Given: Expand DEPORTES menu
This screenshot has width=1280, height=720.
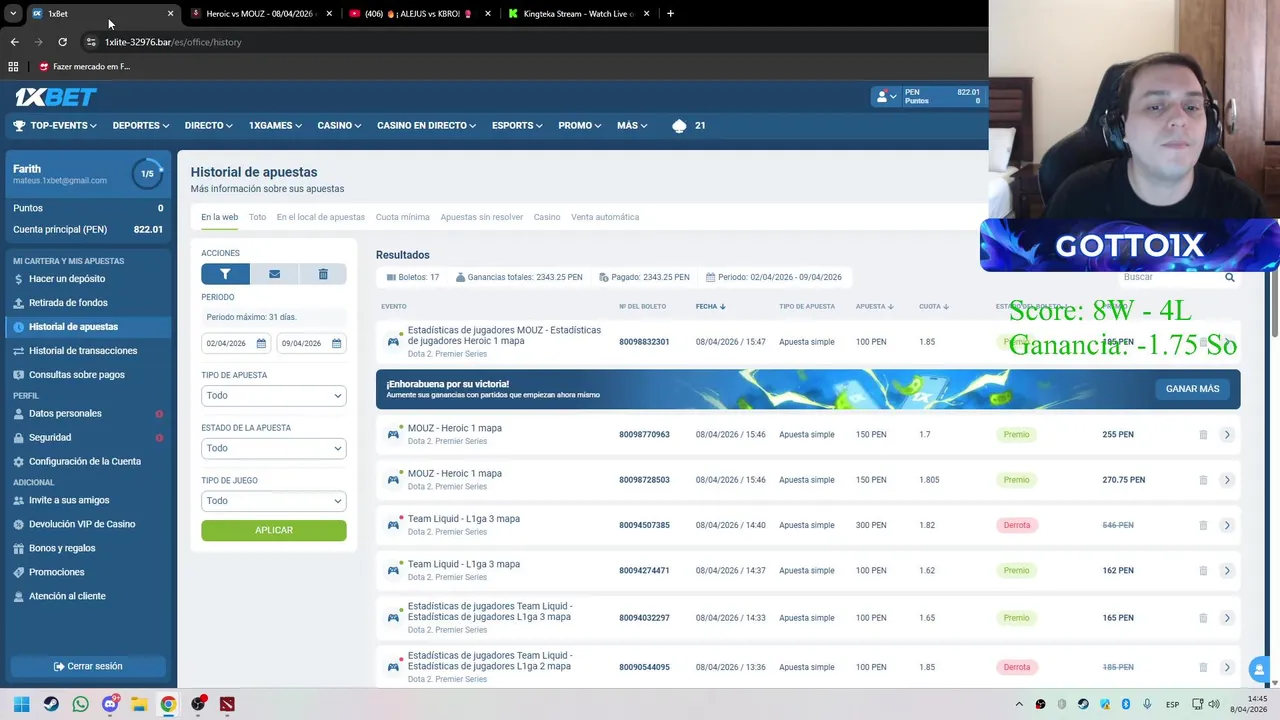Looking at the screenshot, I should click(x=141, y=126).
